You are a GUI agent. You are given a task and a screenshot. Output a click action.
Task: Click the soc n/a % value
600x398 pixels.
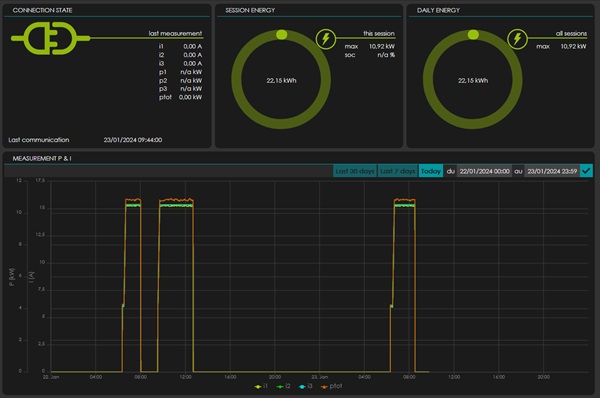pos(386,55)
